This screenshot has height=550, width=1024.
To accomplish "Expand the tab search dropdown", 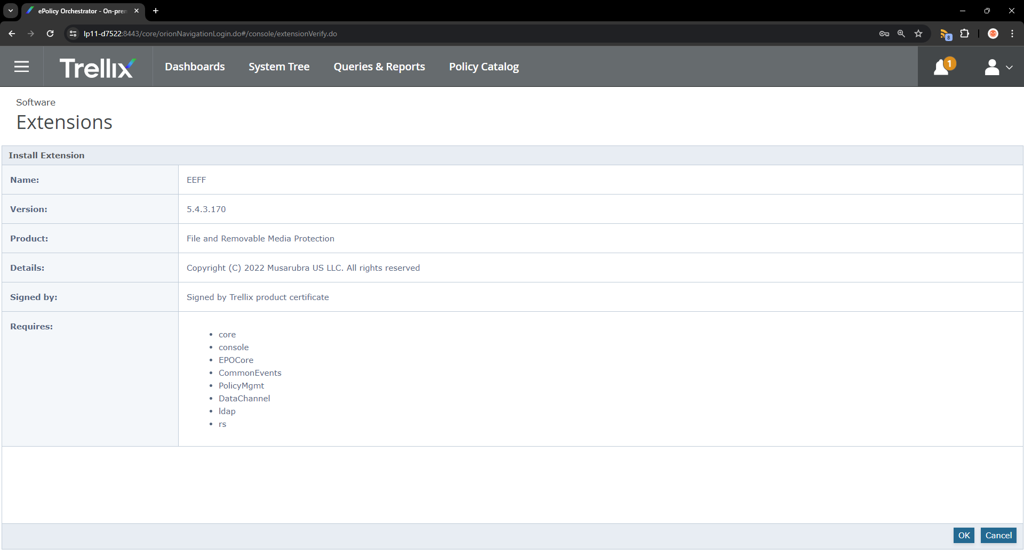I will 10,11.
